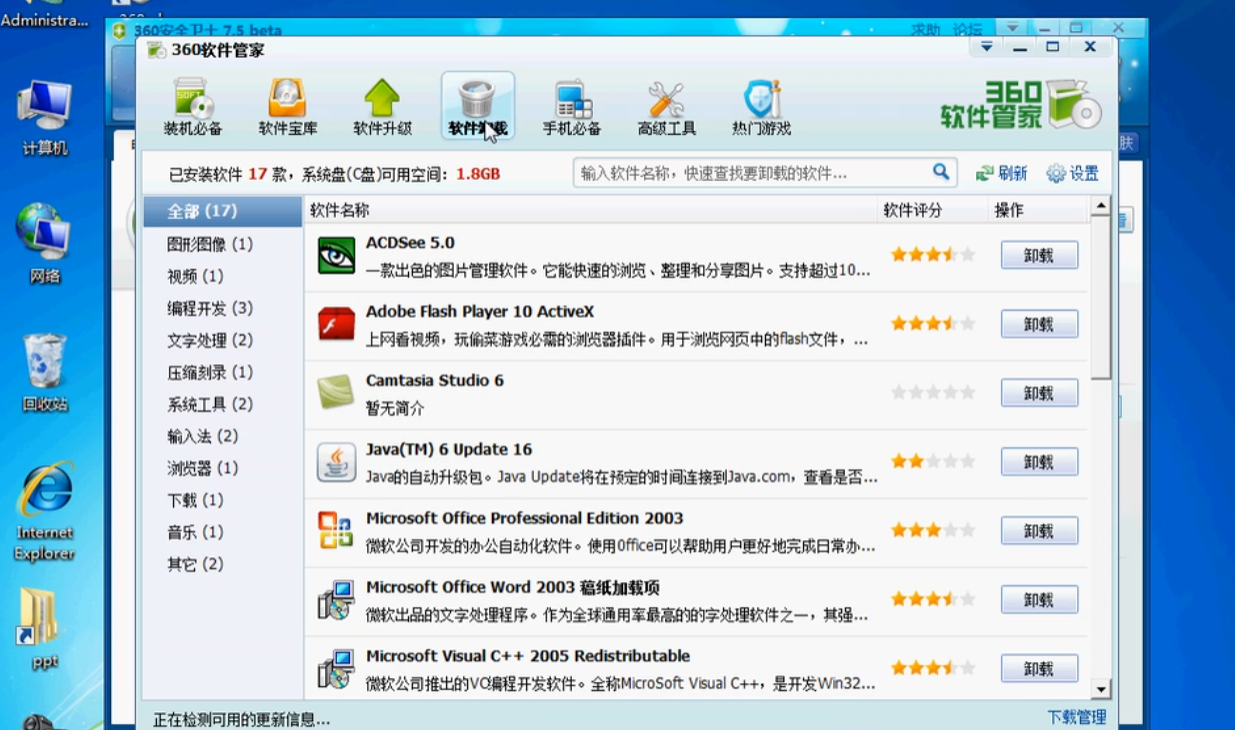Image resolution: width=1235 pixels, height=730 pixels.
Task: Click the Microsoft Office Professional Edition 2003 title
Action: pyautogui.click(x=524, y=518)
